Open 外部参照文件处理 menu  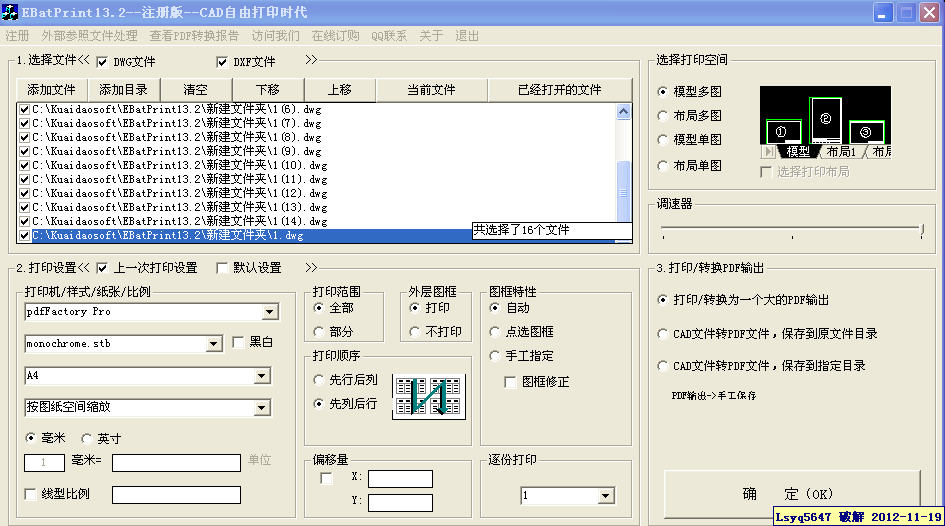coord(89,36)
